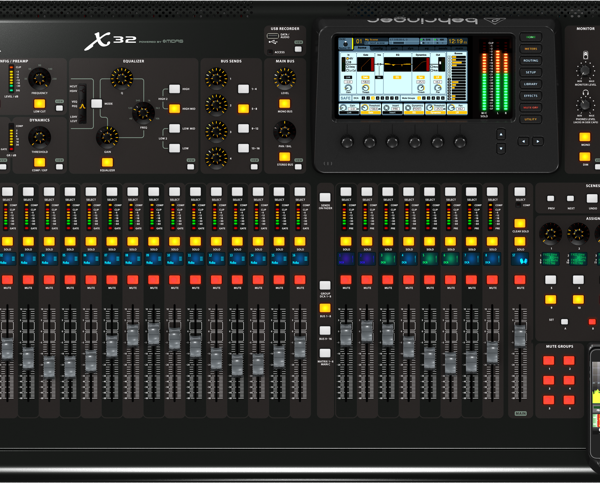Click the left arrow page key
Viewport: 600px width, 483px height.
point(523,142)
